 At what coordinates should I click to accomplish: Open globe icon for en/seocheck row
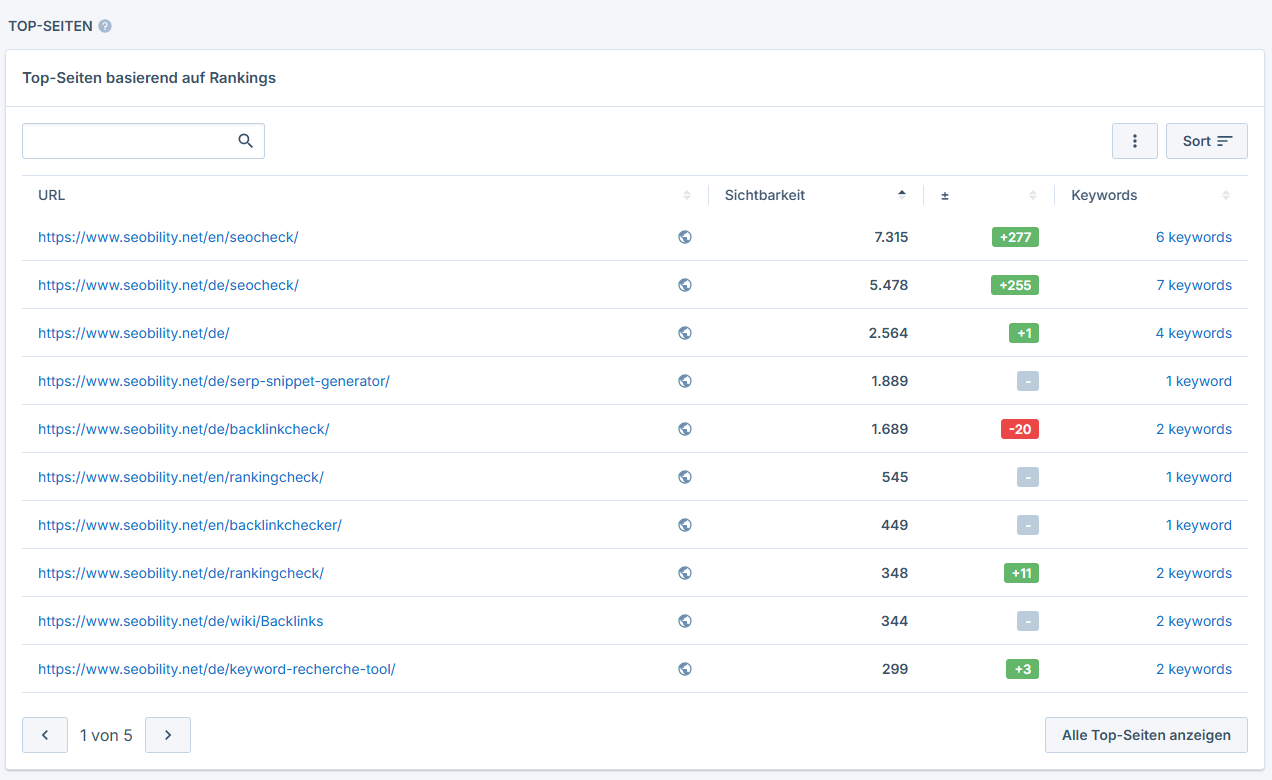[x=685, y=237]
